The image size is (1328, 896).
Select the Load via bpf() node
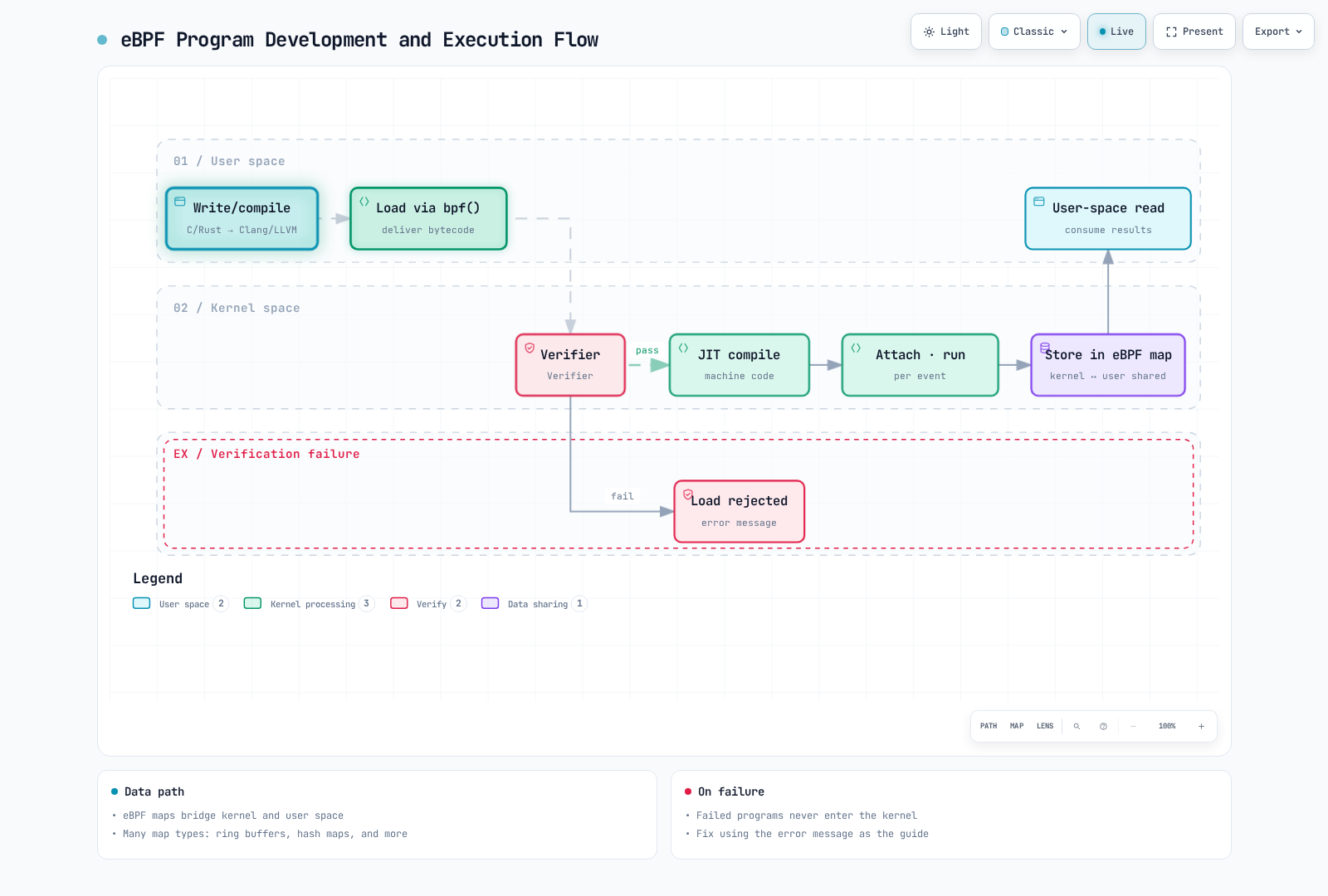tap(428, 218)
